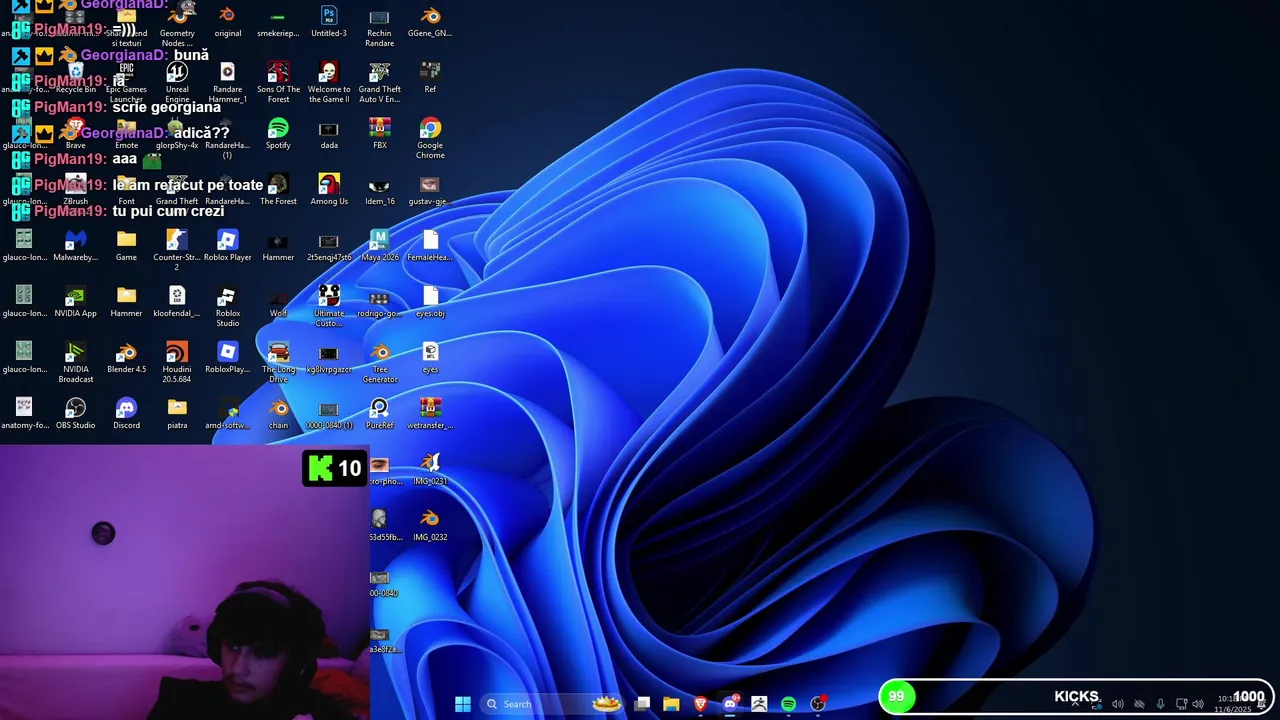Open the chain blend file
1280x720 pixels.
[278, 414]
